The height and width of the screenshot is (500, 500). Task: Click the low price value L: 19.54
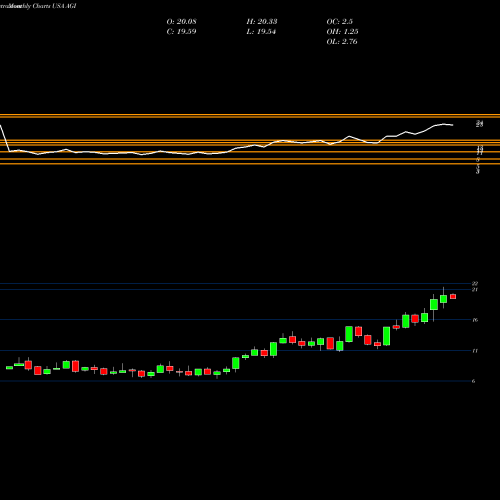point(261,32)
